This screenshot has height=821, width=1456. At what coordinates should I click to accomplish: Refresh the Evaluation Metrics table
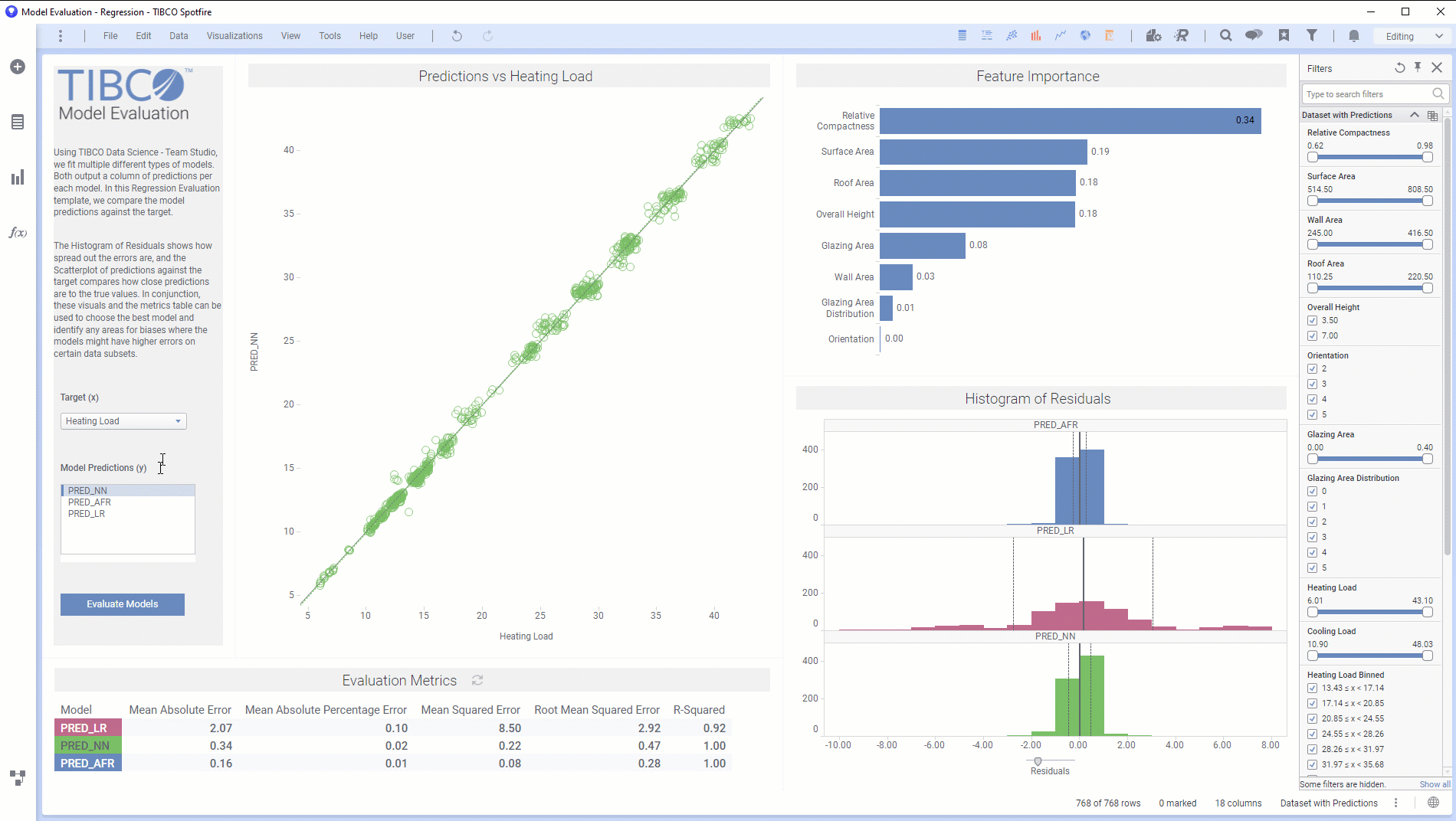[x=477, y=680]
